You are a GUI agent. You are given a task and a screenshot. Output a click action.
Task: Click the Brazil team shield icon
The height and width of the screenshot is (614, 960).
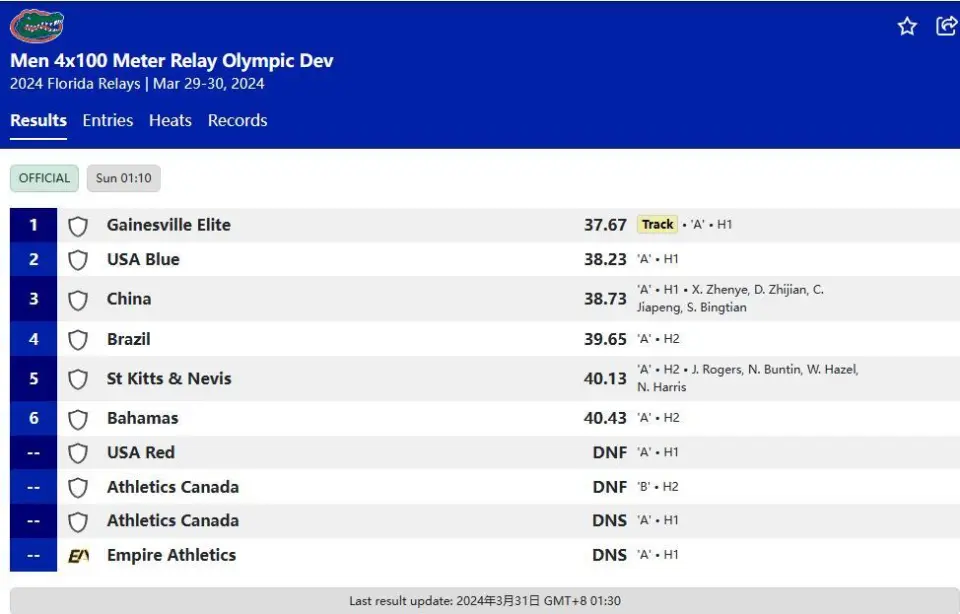coord(78,340)
